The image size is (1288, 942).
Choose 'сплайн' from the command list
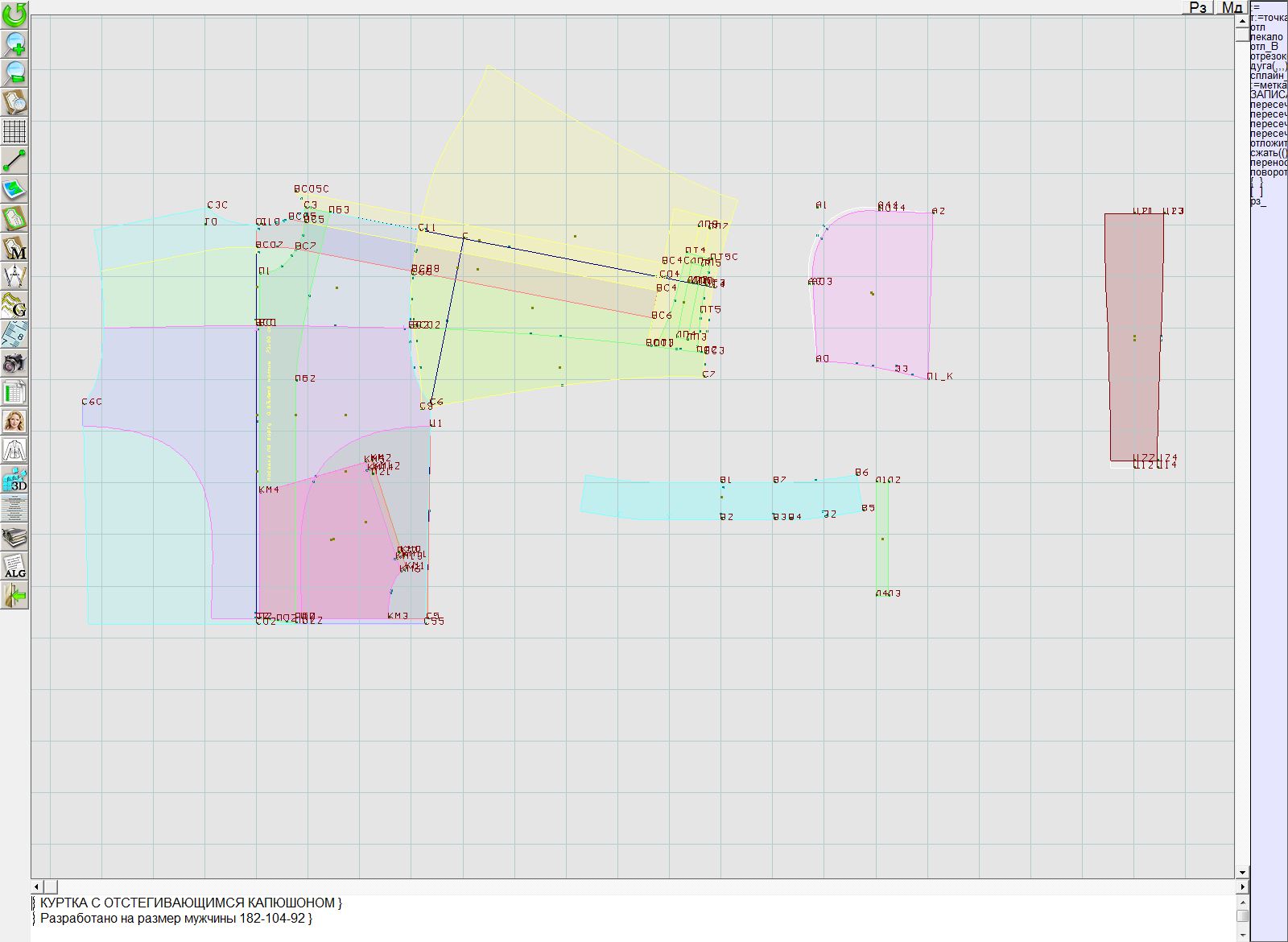[1268, 76]
